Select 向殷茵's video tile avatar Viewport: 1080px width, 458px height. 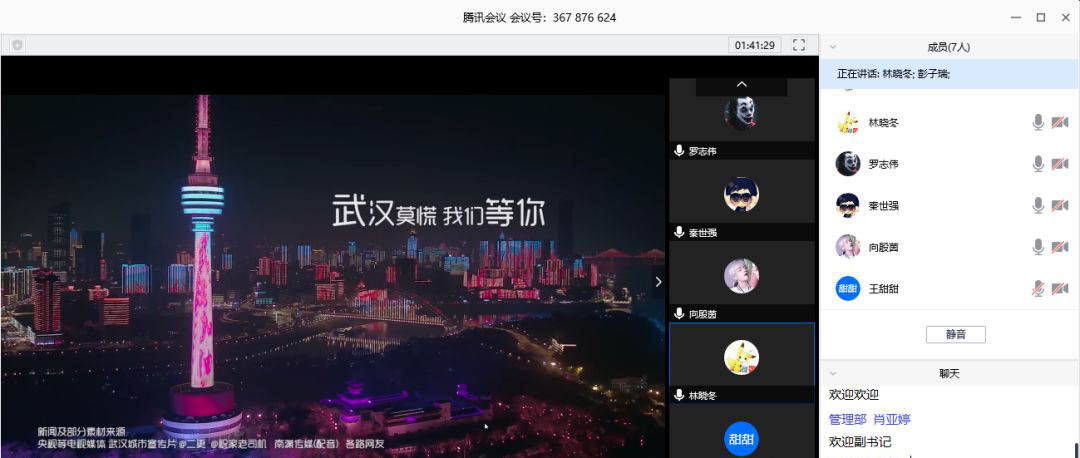(x=741, y=276)
